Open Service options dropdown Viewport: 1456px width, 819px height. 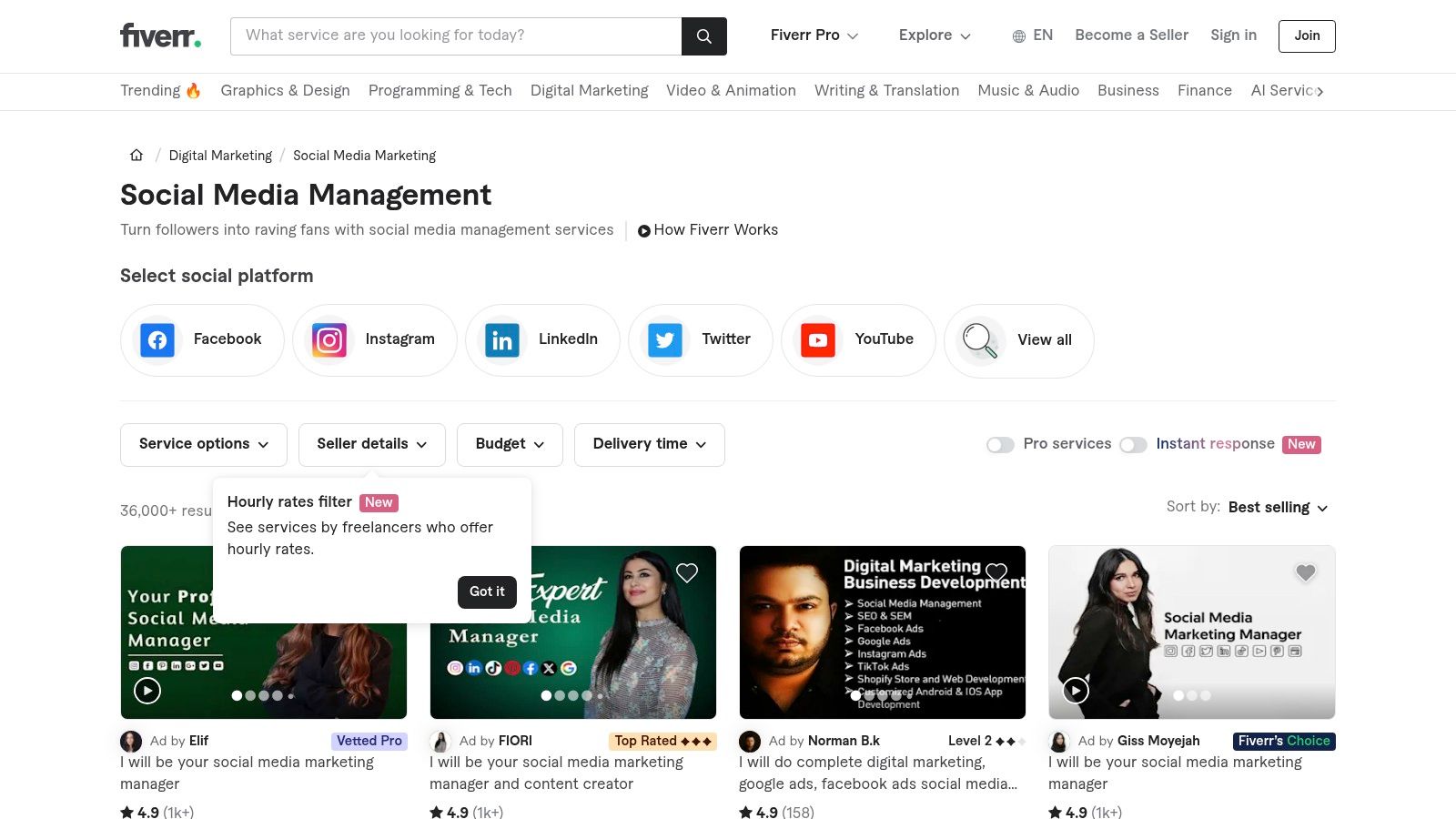pyautogui.click(x=204, y=444)
